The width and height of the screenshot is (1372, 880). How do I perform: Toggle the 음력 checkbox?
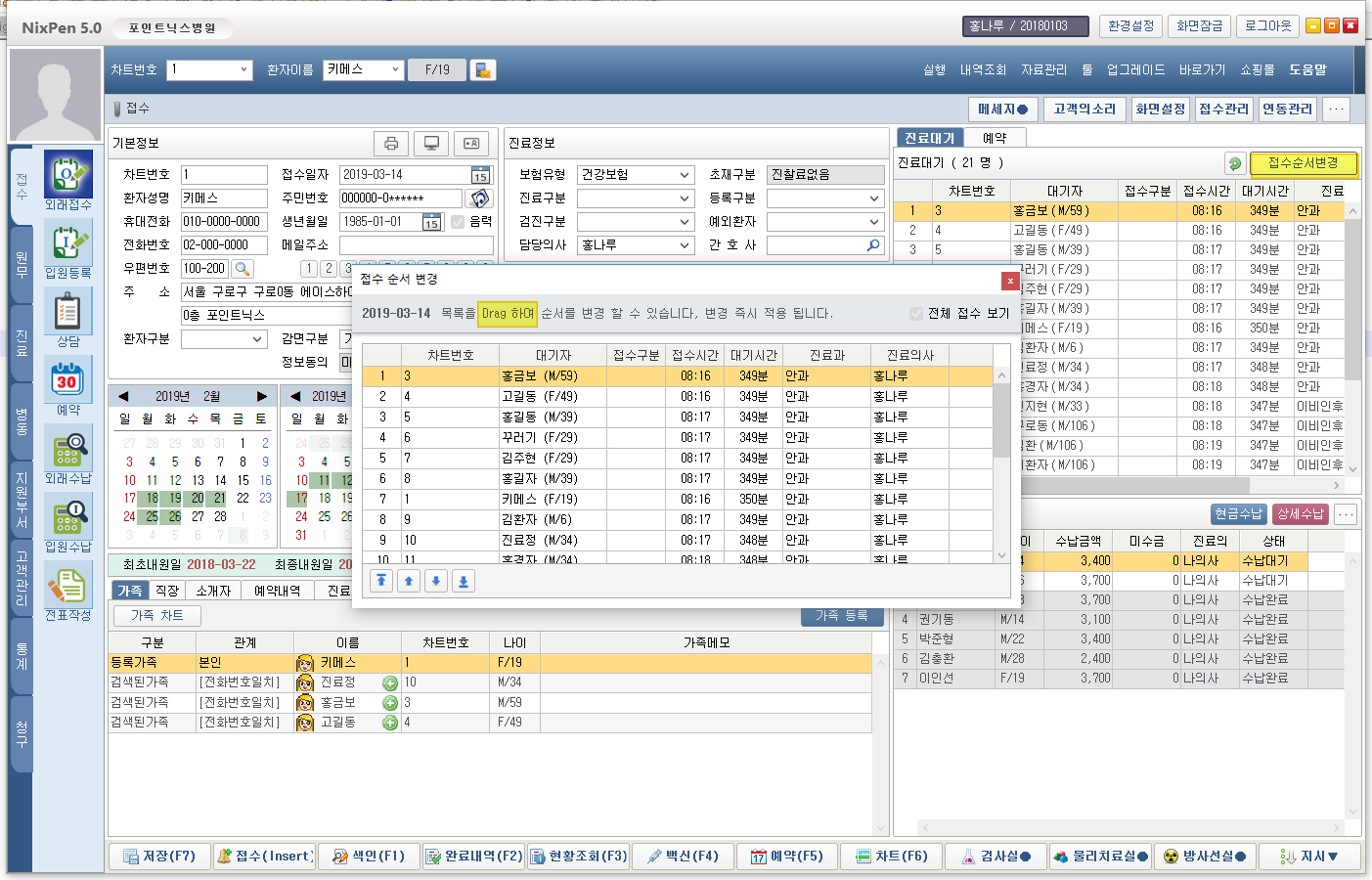pos(458,222)
